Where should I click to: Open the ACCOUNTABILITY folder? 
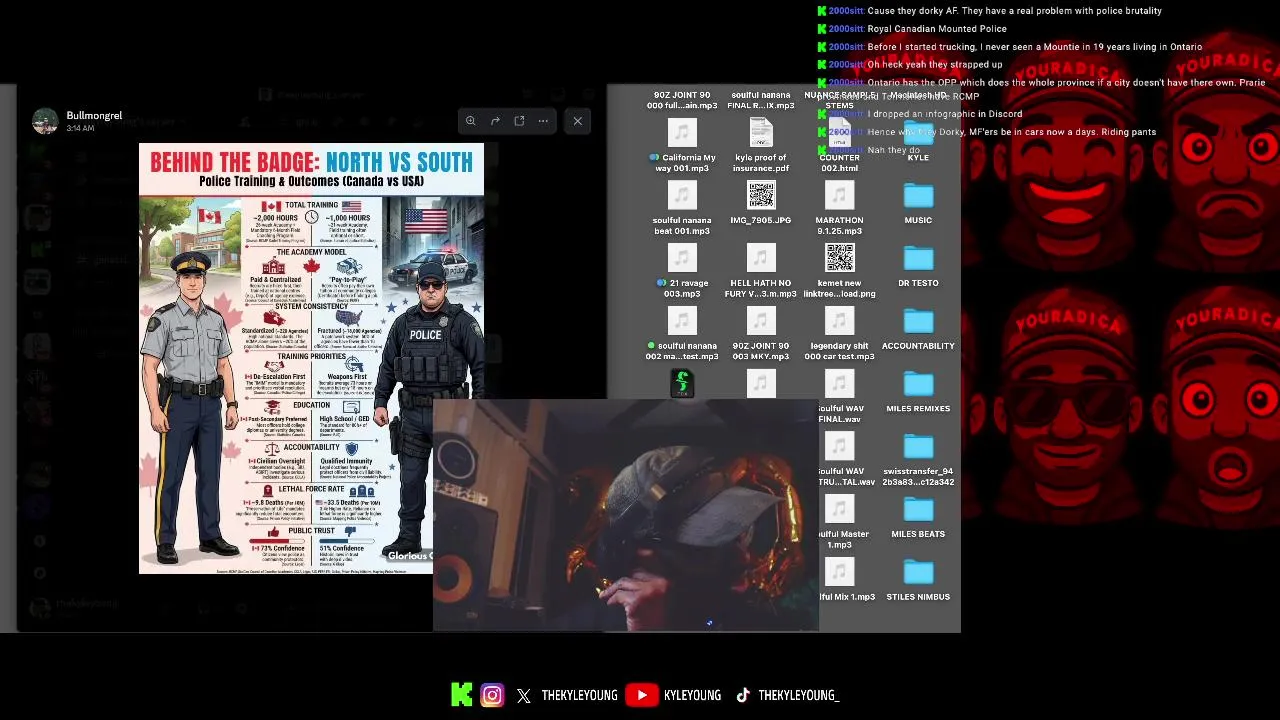tap(918, 321)
